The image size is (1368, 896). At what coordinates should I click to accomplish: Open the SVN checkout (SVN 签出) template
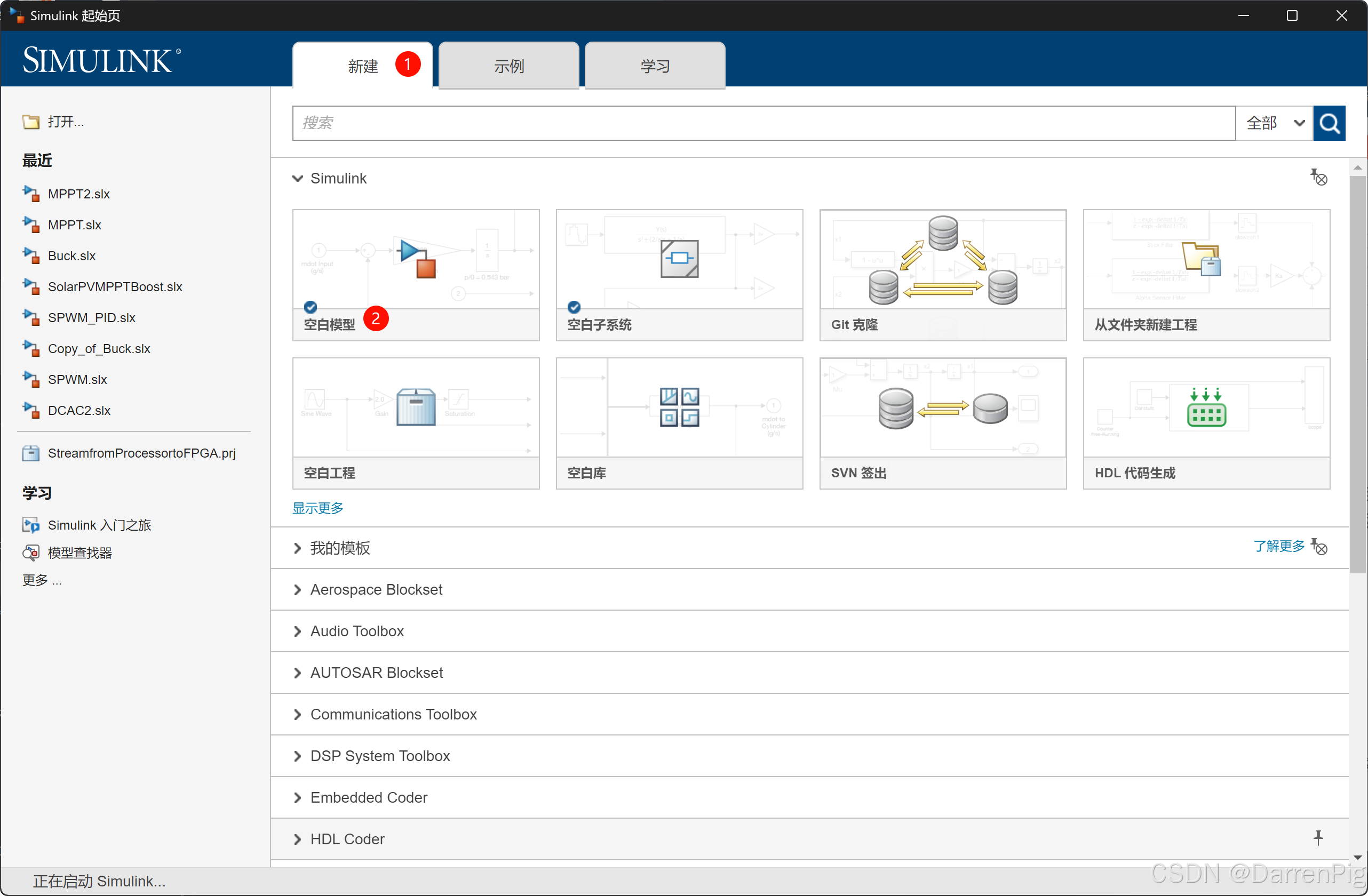point(942,423)
